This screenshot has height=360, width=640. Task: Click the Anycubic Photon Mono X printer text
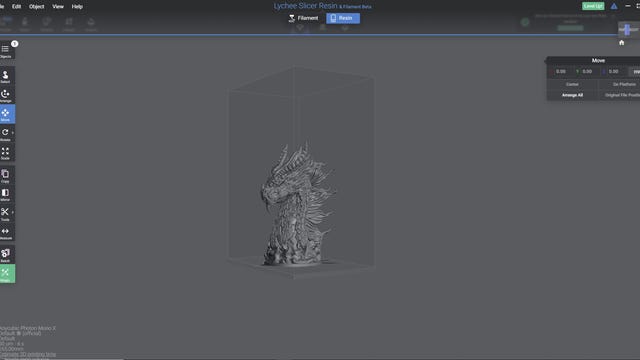click(x=28, y=328)
